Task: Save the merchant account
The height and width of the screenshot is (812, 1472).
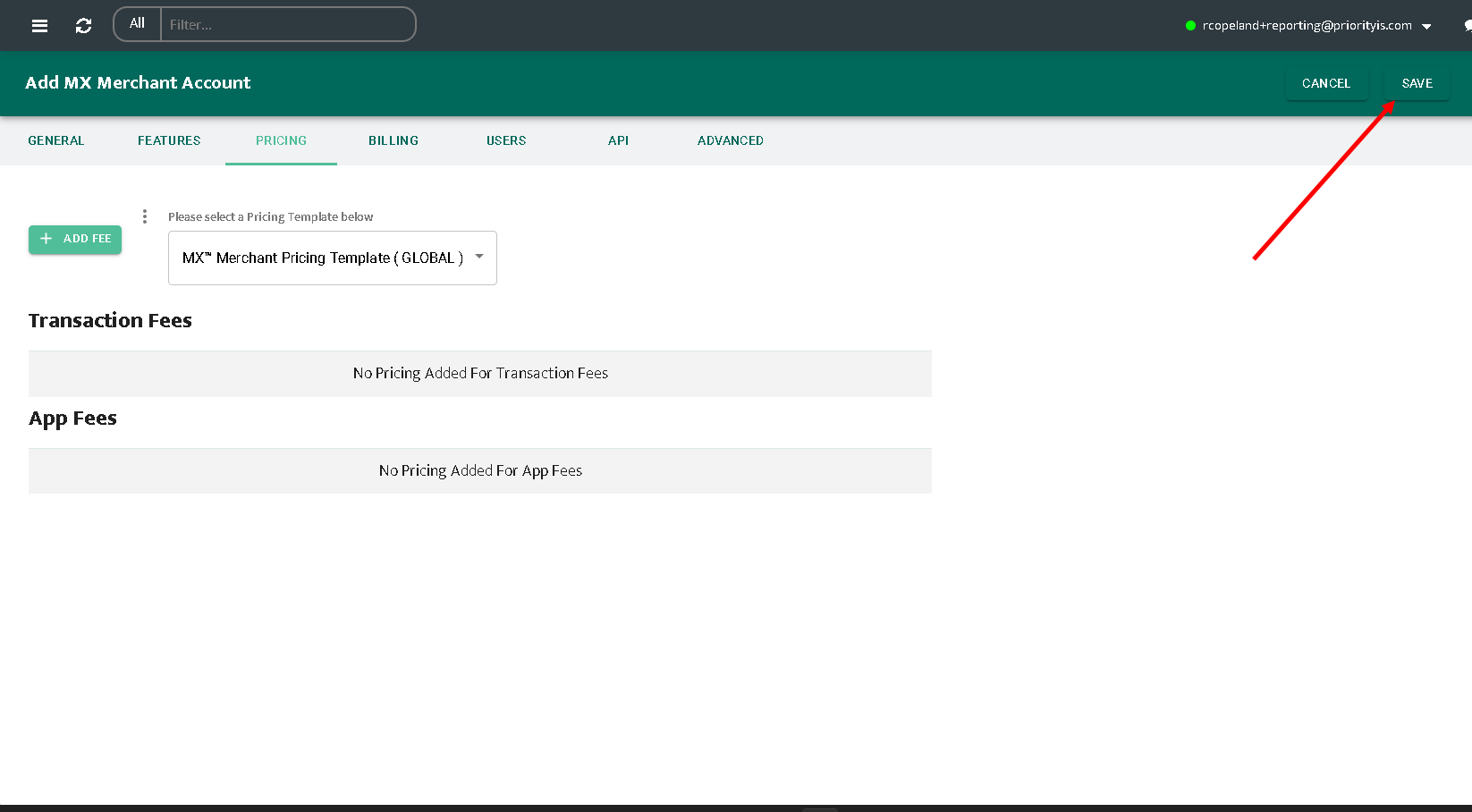Action: tap(1417, 83)
